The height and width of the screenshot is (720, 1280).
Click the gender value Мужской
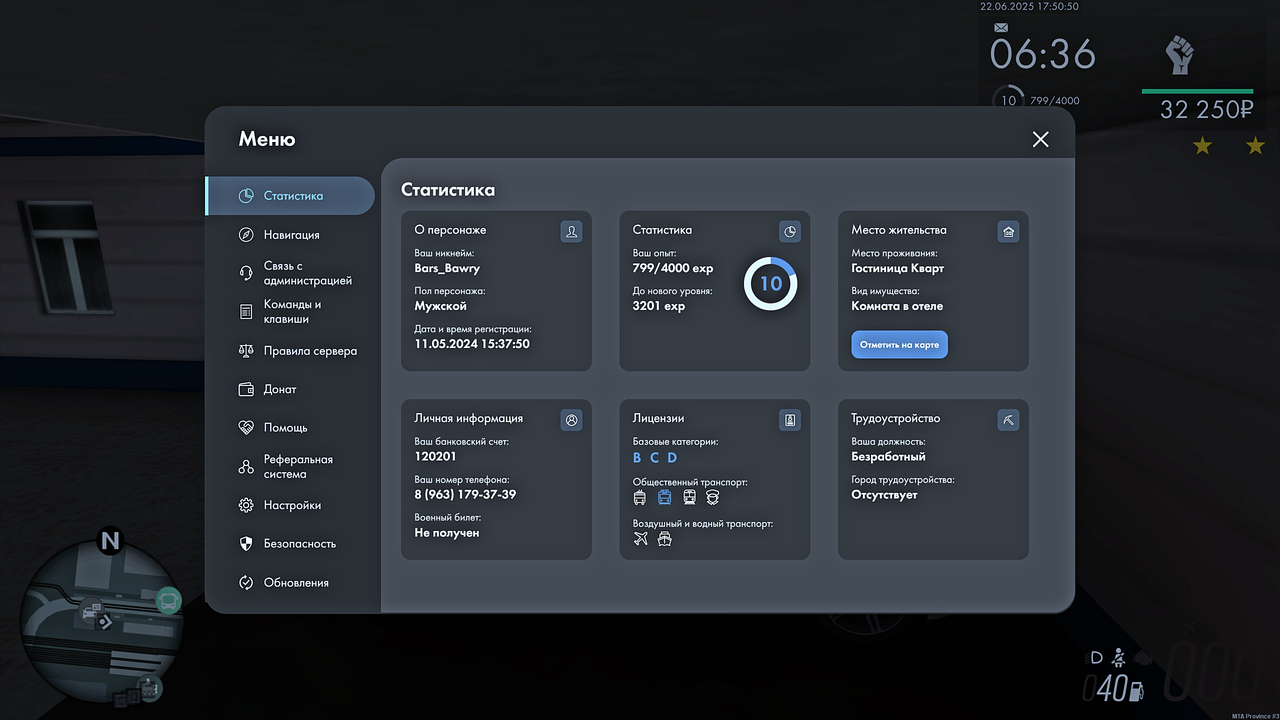(x=441, y=306)
